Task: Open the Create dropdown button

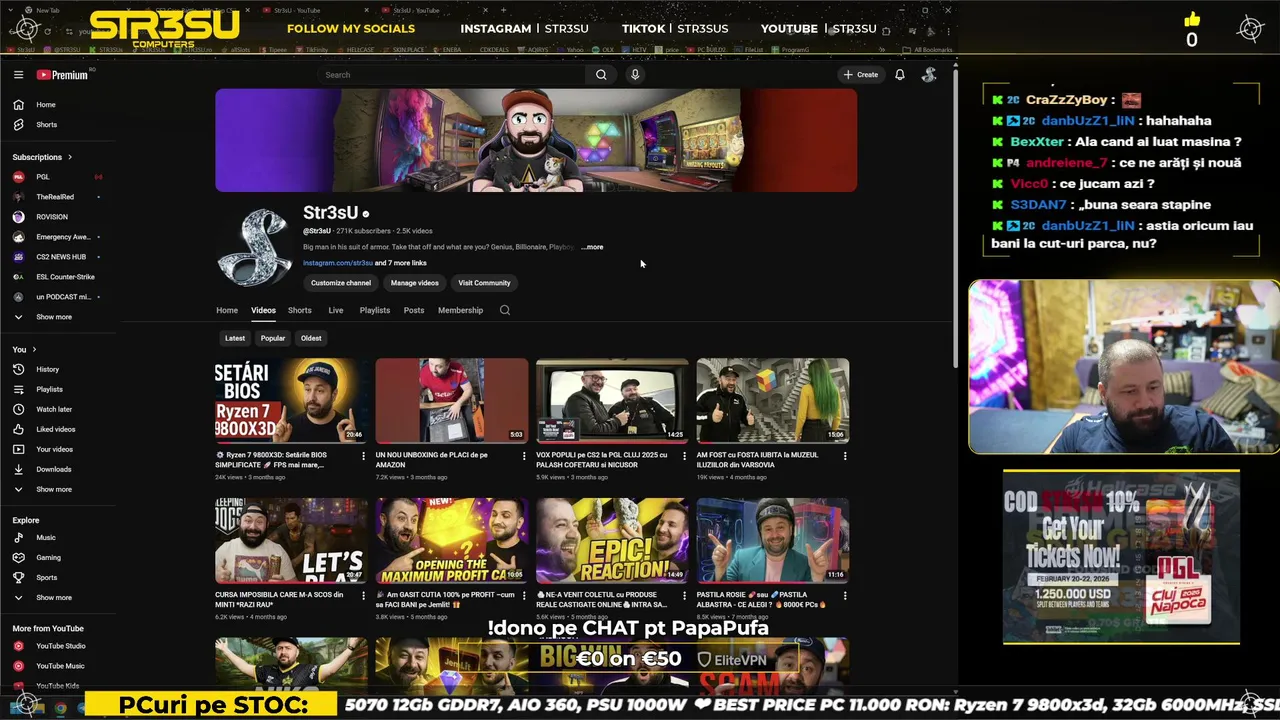Action: [860, 75]
